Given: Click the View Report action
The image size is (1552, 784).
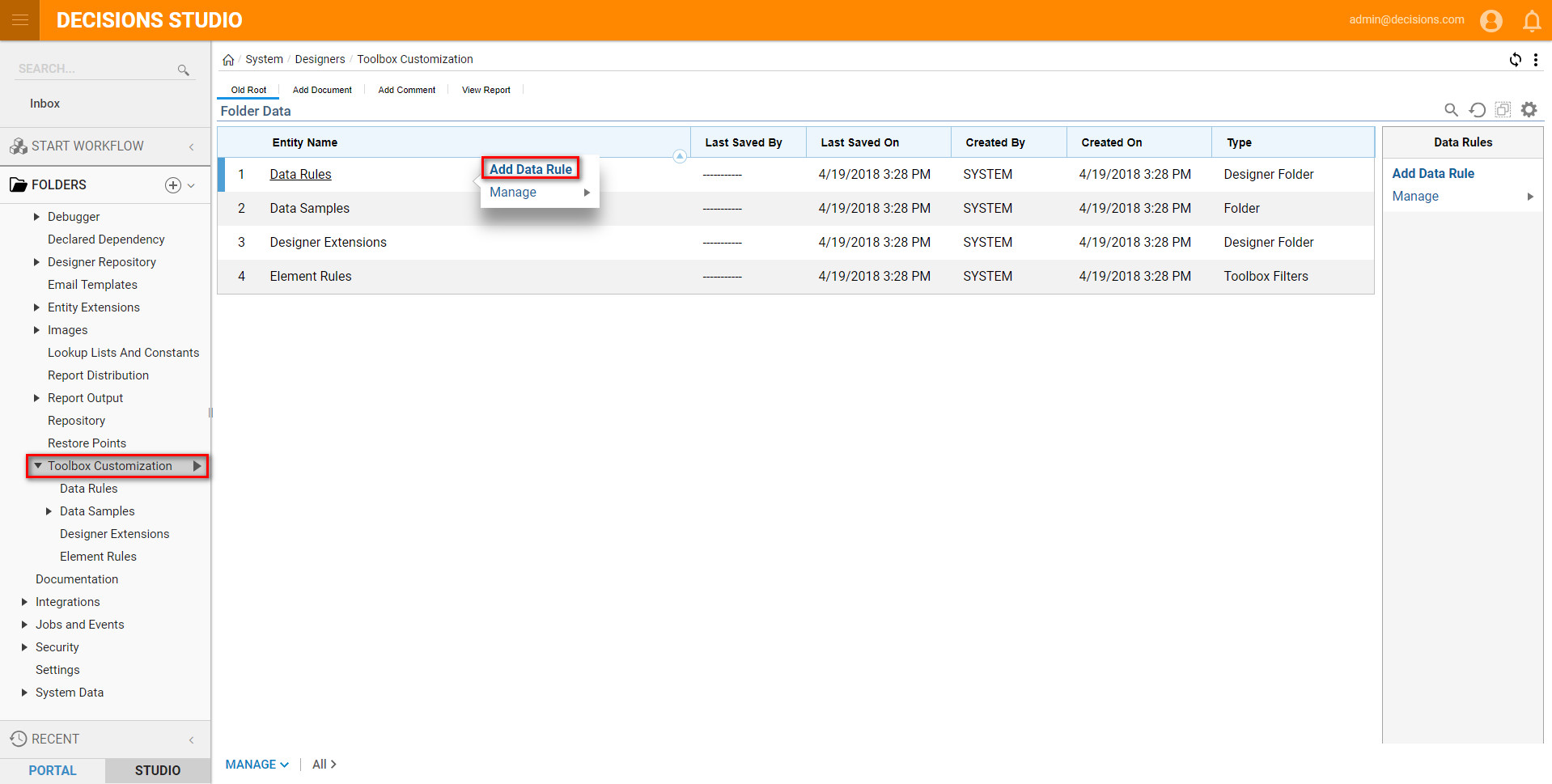Looking at the screenshot, I should (x=486, y=90).
